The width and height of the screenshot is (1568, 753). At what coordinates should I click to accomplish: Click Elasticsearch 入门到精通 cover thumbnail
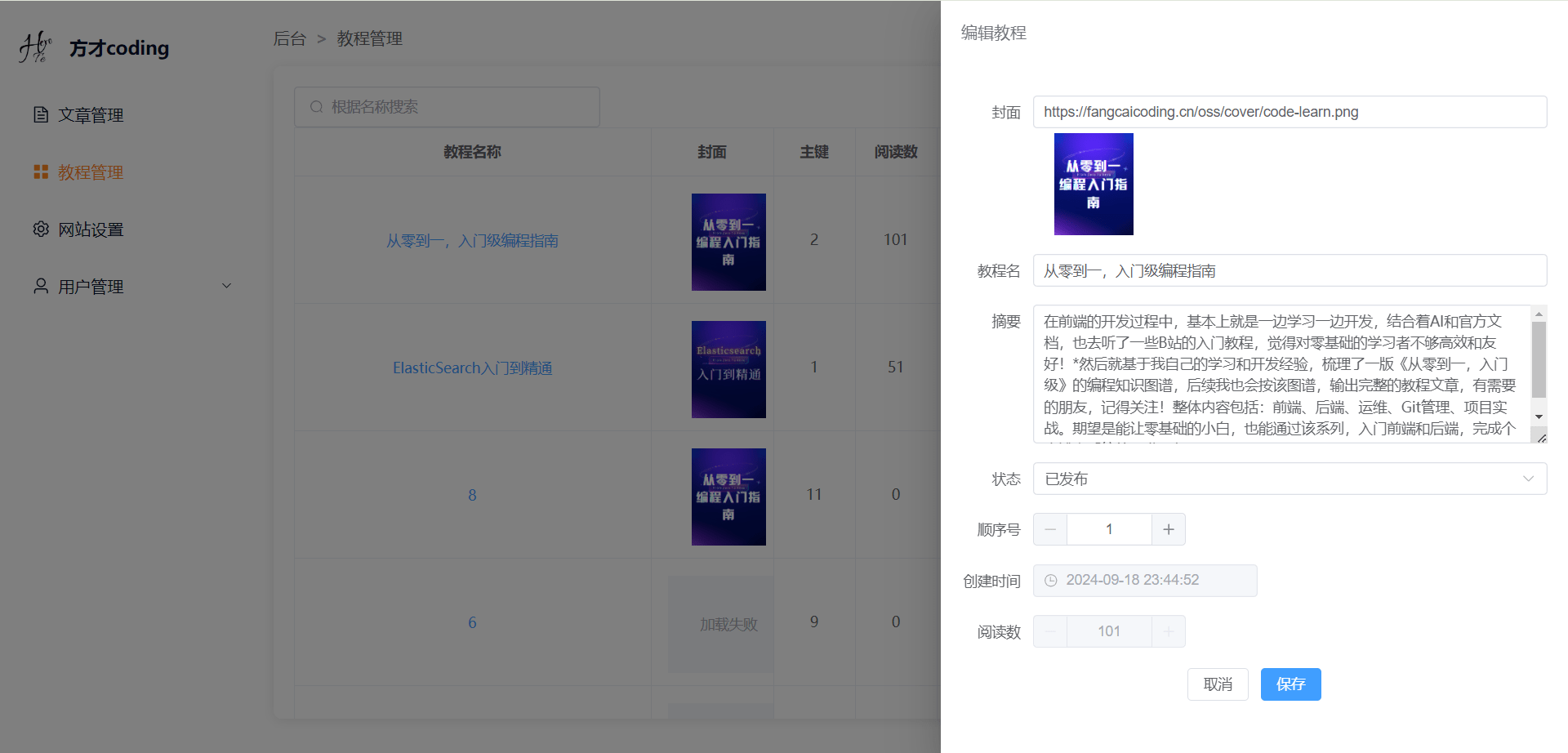pos(728,369)
